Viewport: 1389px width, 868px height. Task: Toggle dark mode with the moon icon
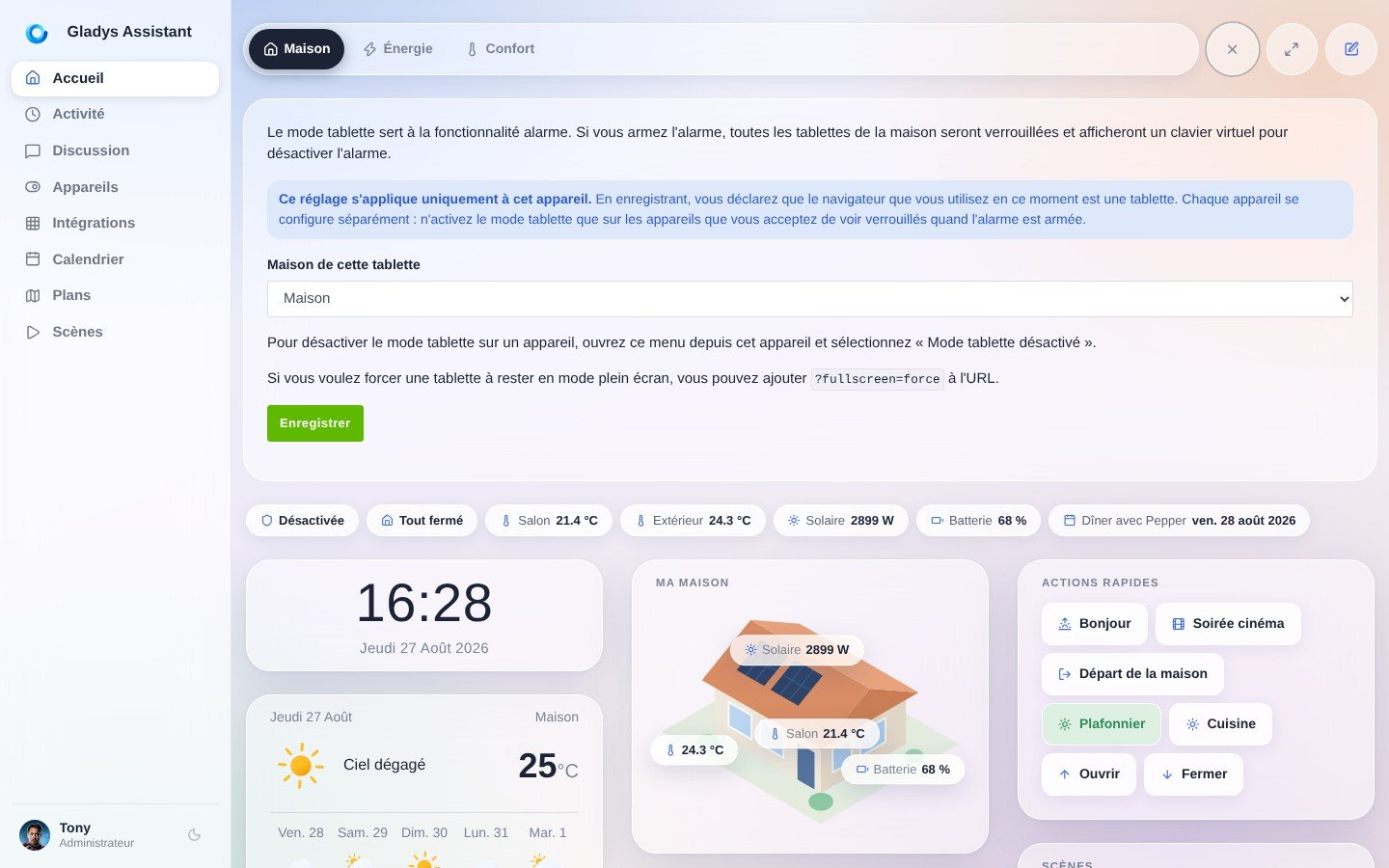click(194, 835)
